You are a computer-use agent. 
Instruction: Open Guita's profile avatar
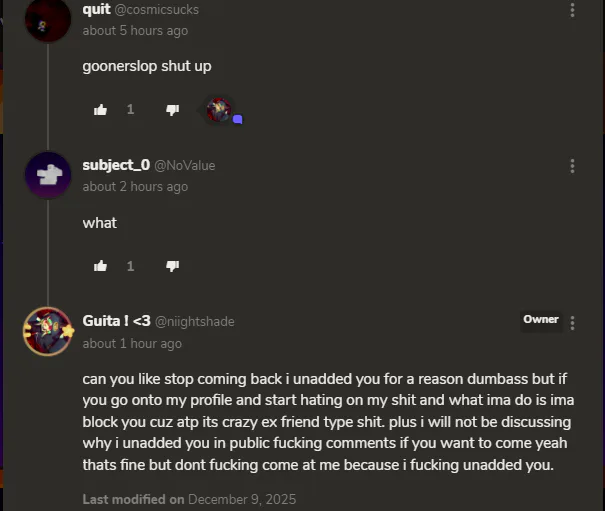pos(48,331)
